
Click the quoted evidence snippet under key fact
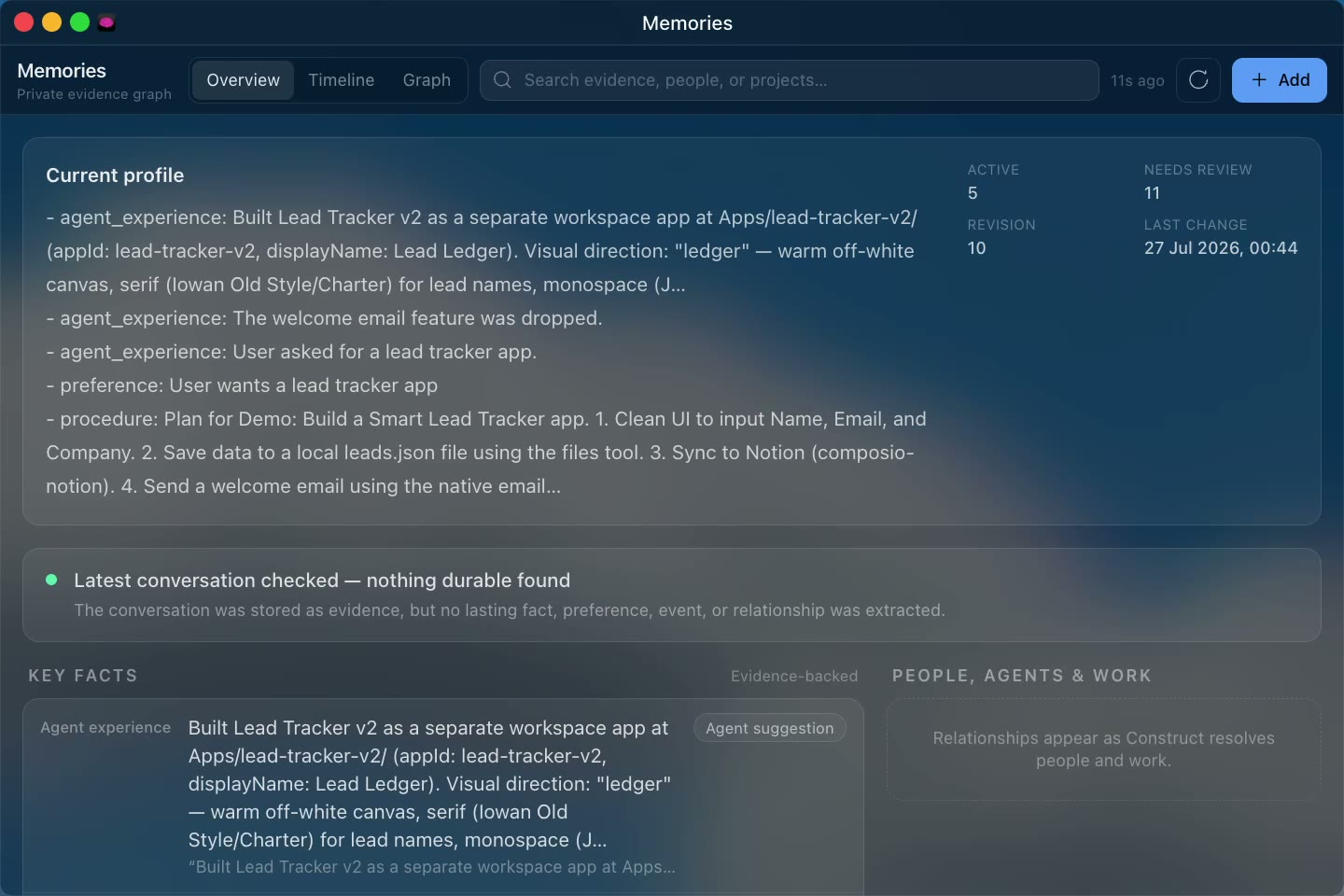(432, 867)
